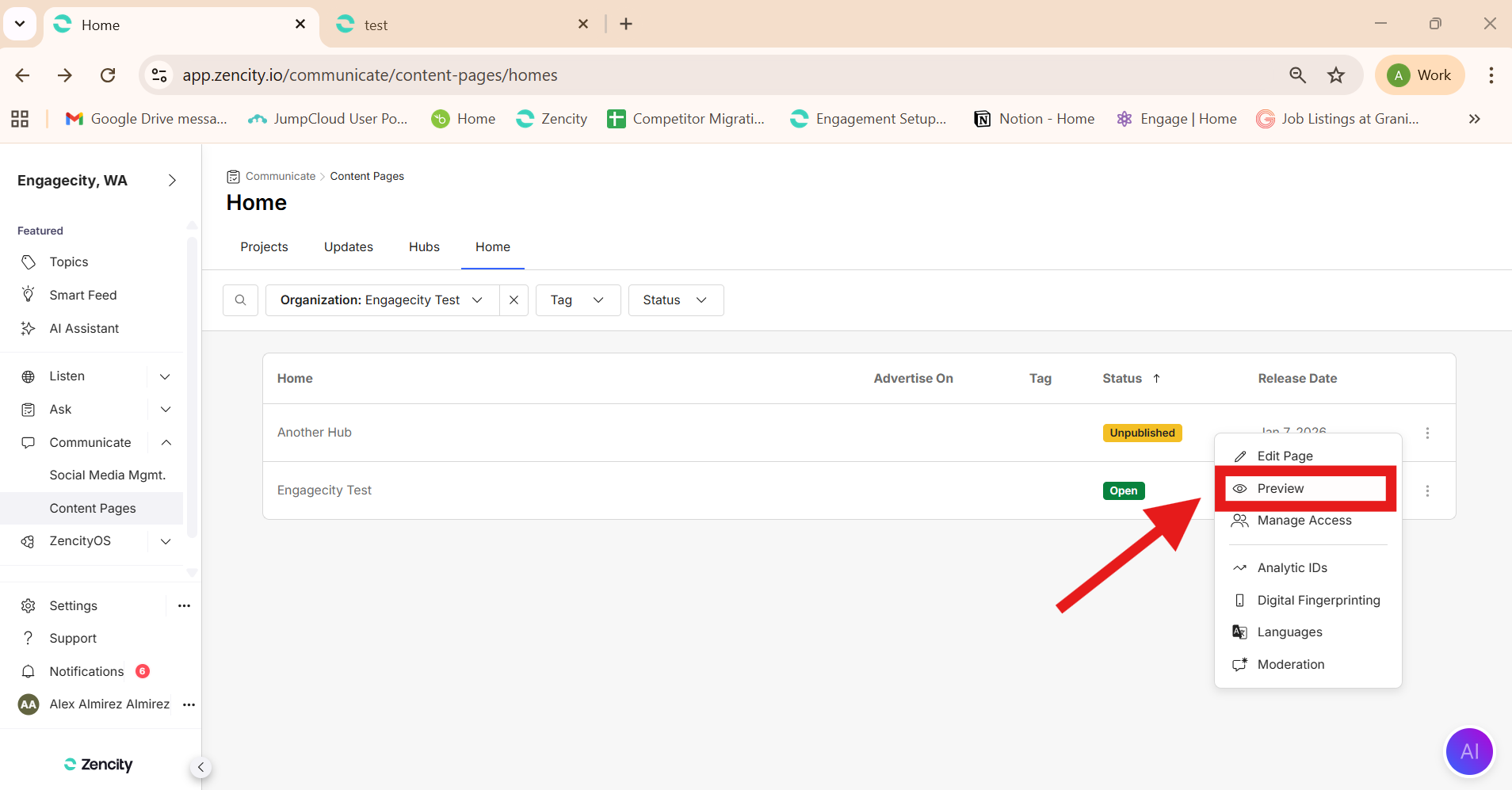Image resolution: width=1512 pixels, height=790 pixels.
Task: Switch to the Hubs tab
Action: pos(424,247)
